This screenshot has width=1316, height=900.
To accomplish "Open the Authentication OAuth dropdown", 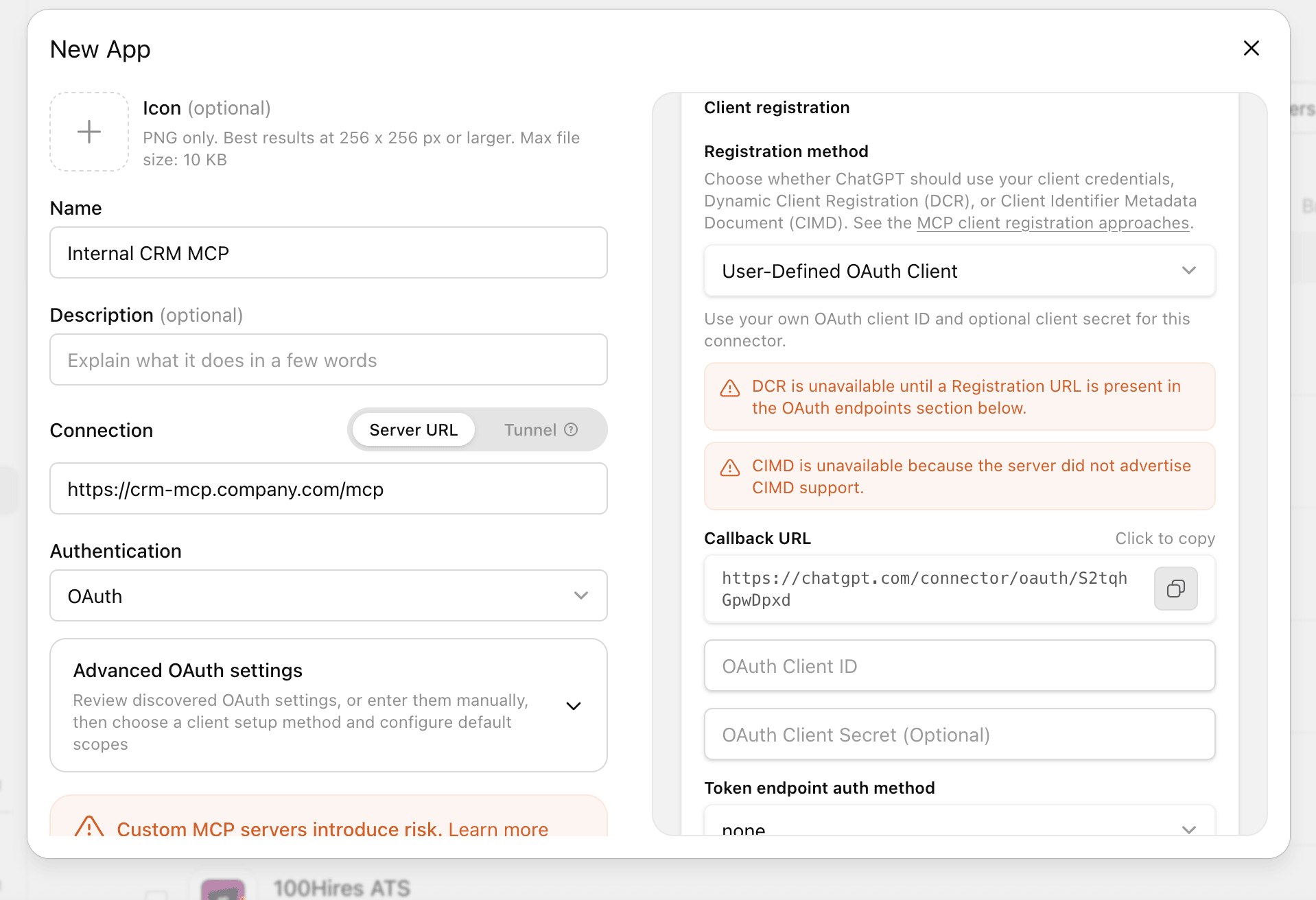I will (x=329, y=596).
